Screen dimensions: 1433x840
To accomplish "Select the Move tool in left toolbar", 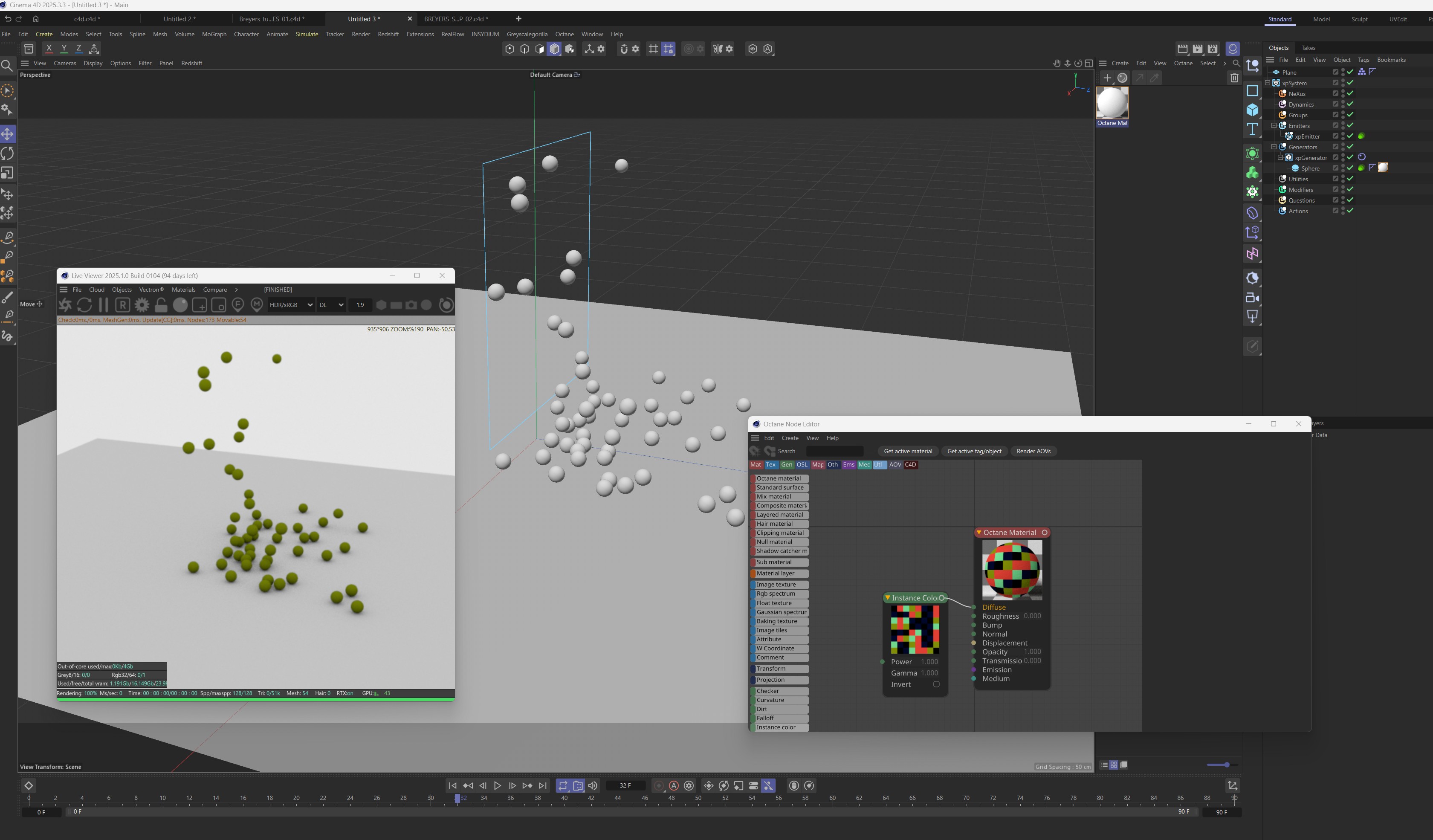I will (x=8, y=134).
